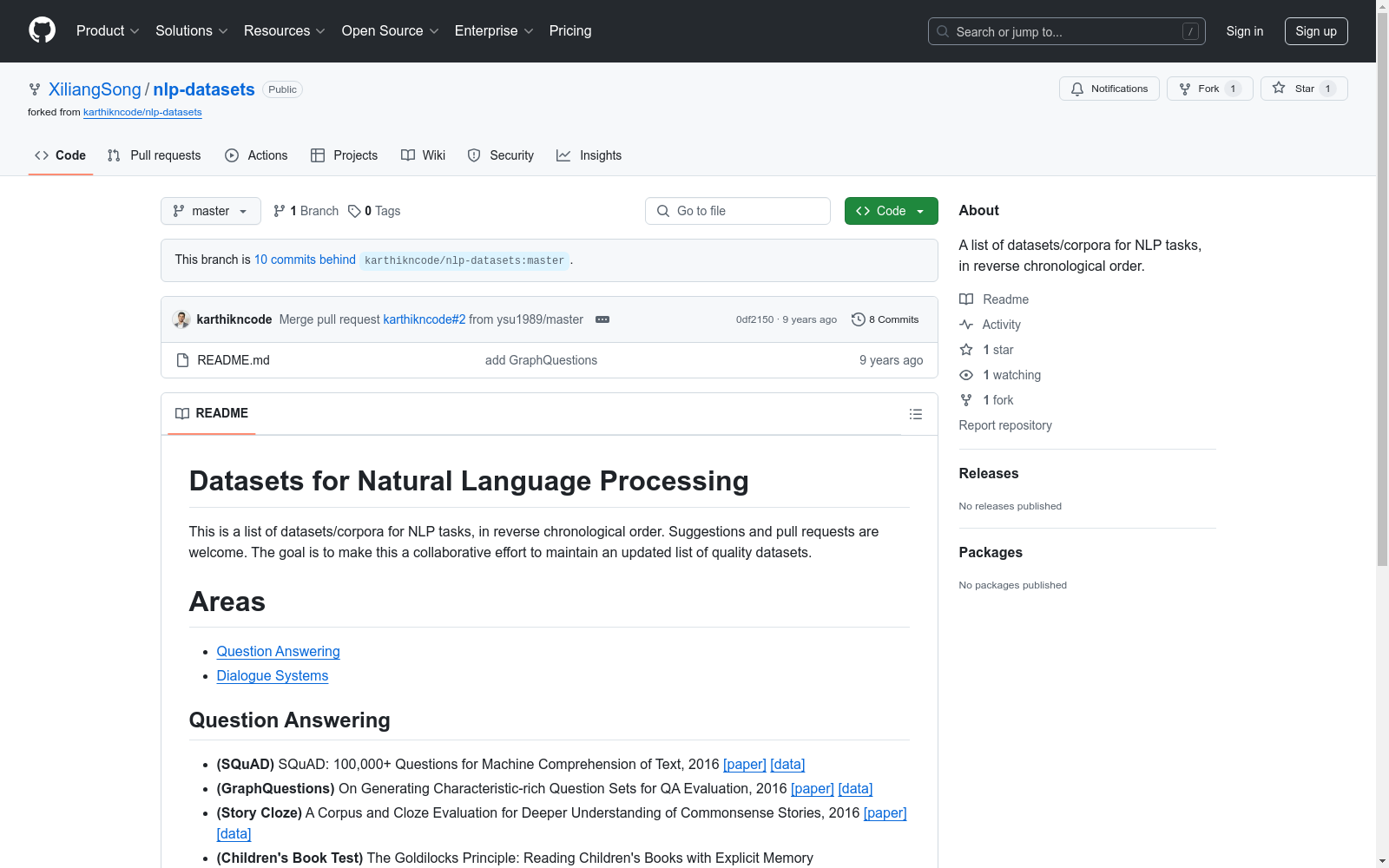Screen dimensions: 1389x868
Task: Click the forked repo icon beside XiliangSong
Action: [x=35, y=89]
